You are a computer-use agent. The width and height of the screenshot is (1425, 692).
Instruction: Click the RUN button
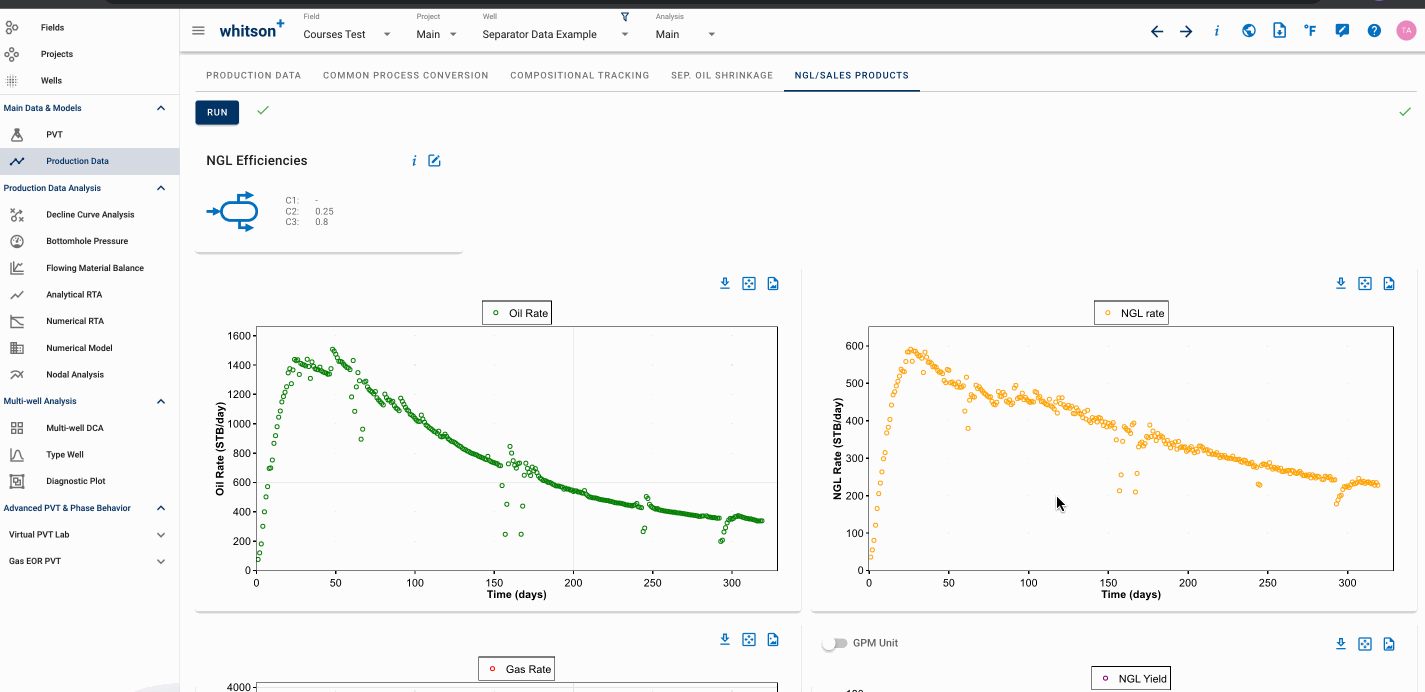[x=217, y=112]
